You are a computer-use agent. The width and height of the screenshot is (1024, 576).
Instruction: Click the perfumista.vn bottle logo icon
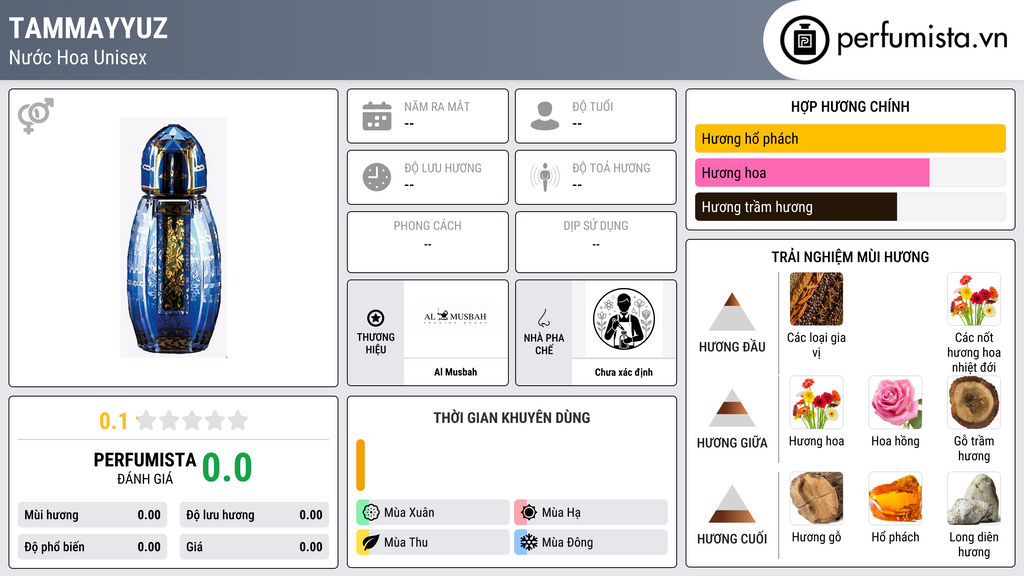point(804,40)
